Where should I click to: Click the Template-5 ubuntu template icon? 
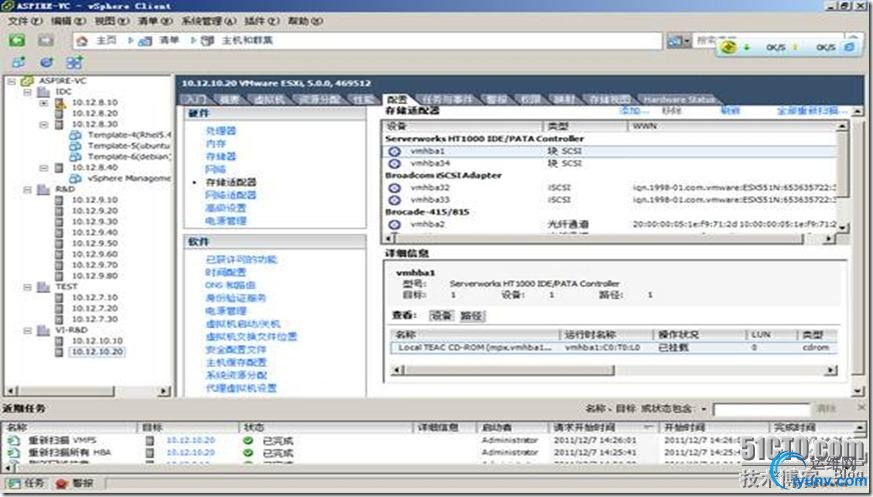click(75, 146)
